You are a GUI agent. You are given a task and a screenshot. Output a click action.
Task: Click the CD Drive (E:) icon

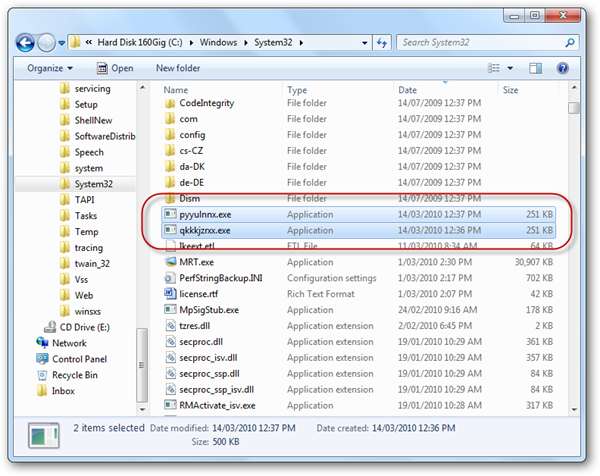(x=50, y=327)
